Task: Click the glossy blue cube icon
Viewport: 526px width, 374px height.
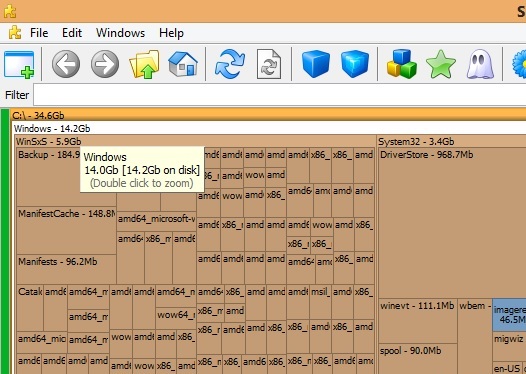Action: (x=355, y=64)
